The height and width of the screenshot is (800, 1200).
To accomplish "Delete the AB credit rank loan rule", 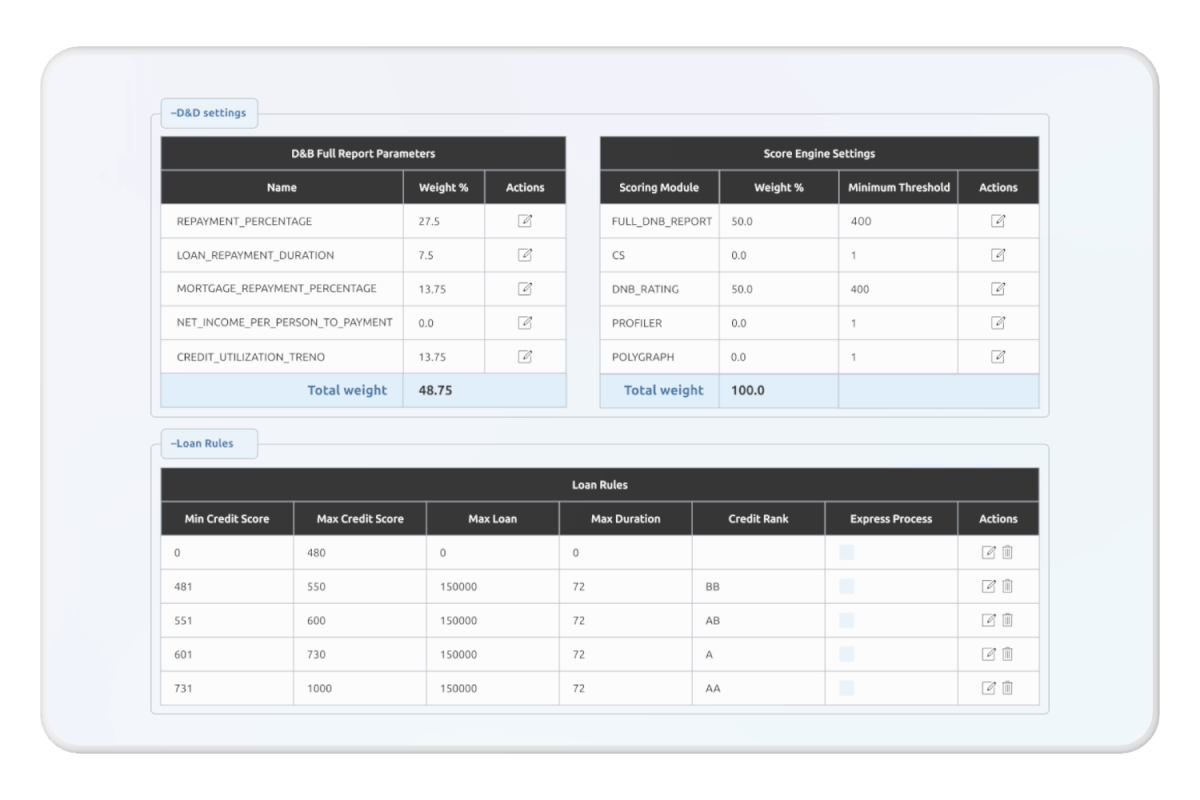I will click(1008, 620).
